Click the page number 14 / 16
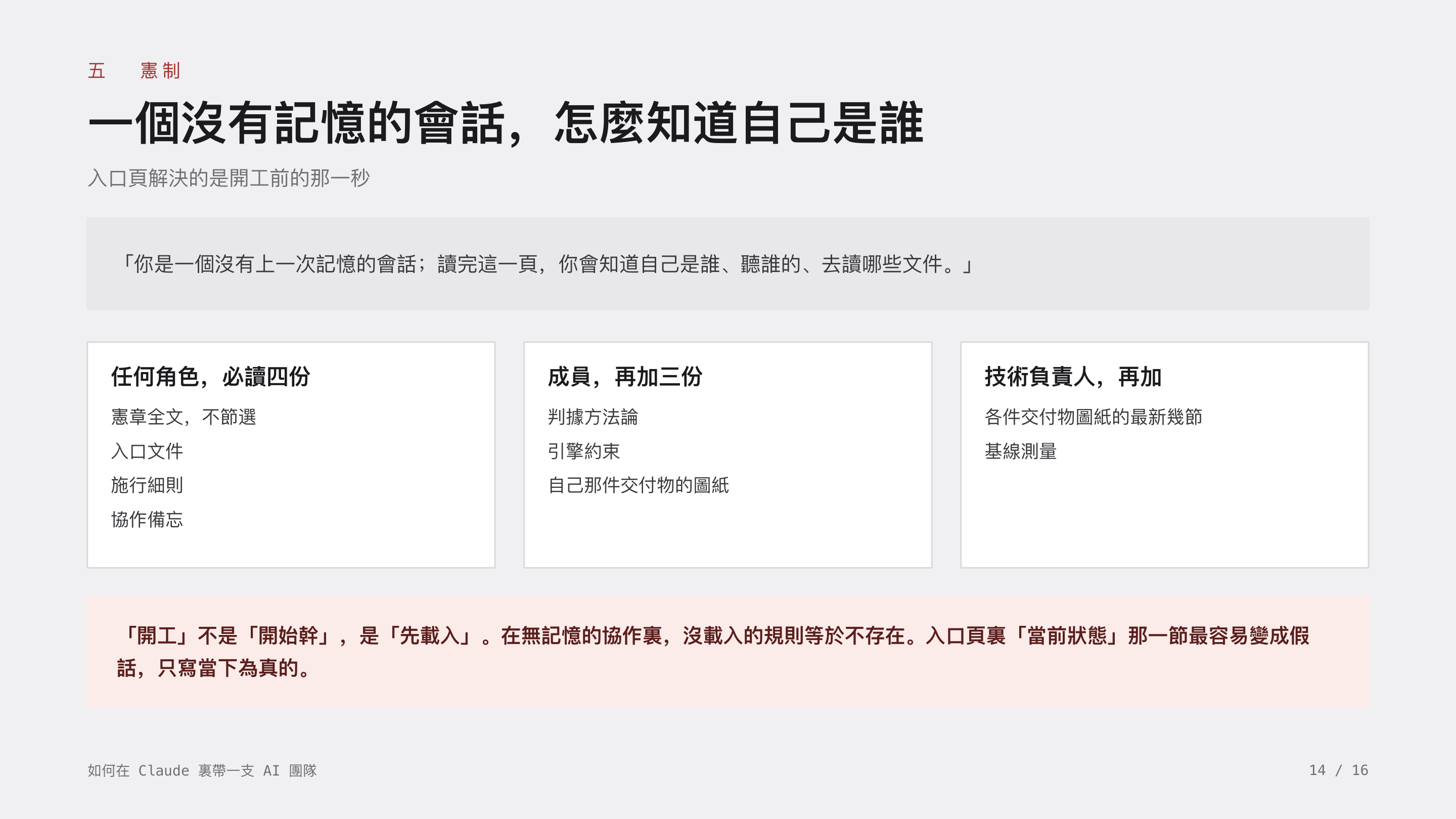Viewport: 1456px width, 819px height. click(1338, 770)
